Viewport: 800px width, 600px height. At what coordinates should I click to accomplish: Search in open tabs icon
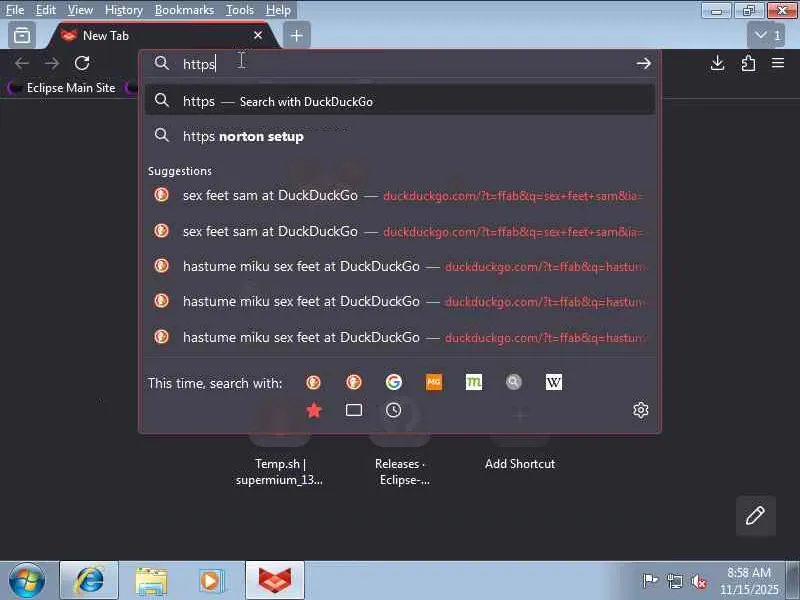click(x=354, y=410)
